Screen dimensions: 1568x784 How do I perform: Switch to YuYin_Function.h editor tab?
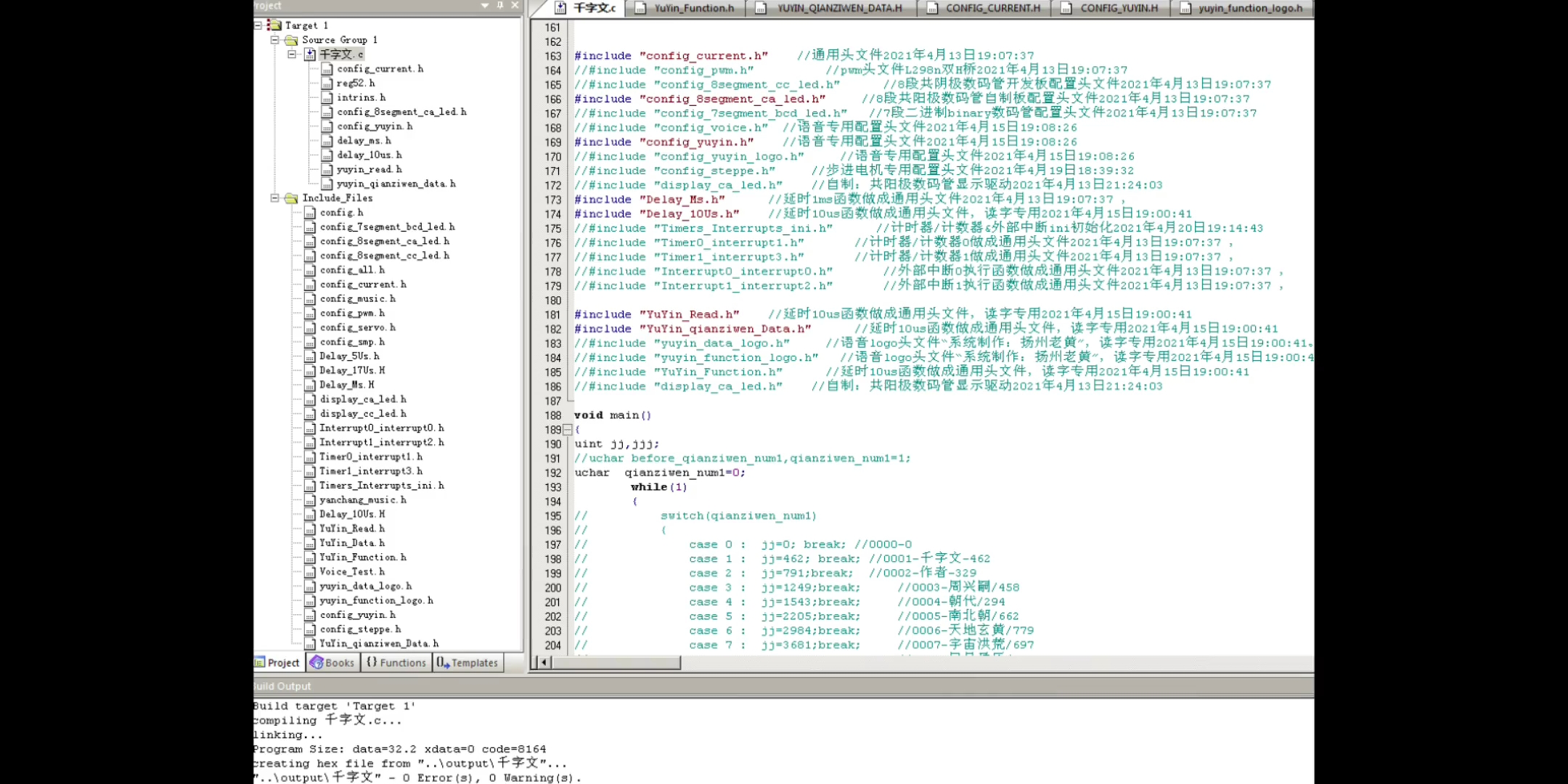[x=693, y=8]
